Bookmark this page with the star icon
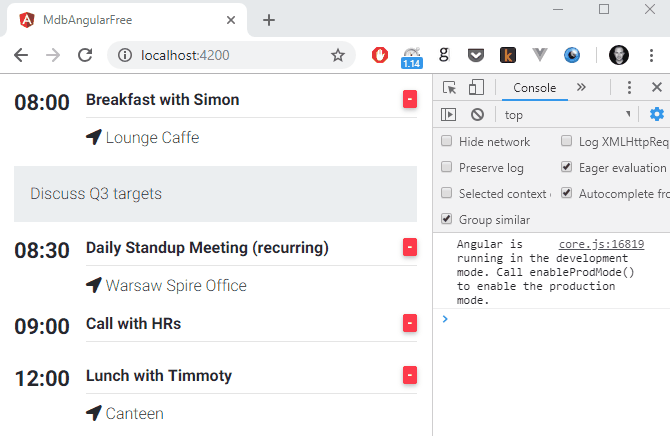This screenshot has width=670, height=436. coord(338,56)
